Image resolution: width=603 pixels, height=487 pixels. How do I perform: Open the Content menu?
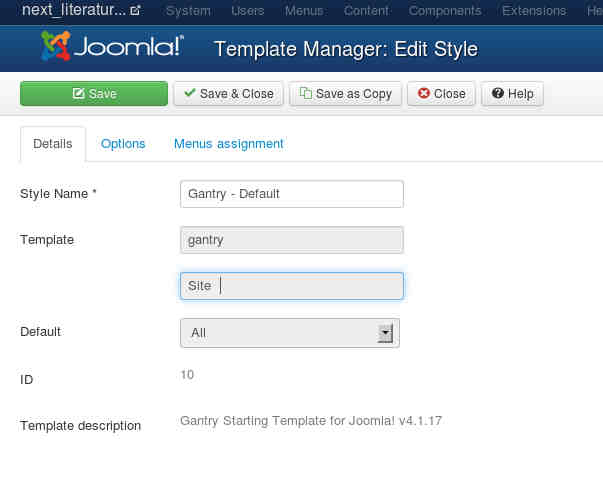366,11
